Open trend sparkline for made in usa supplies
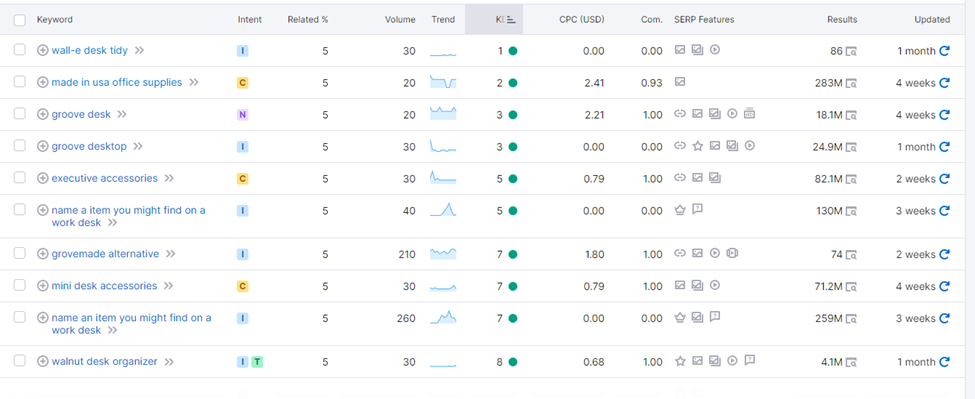This screenshot has height=399, width=975. pyautogui.click(x=443, y=82)
